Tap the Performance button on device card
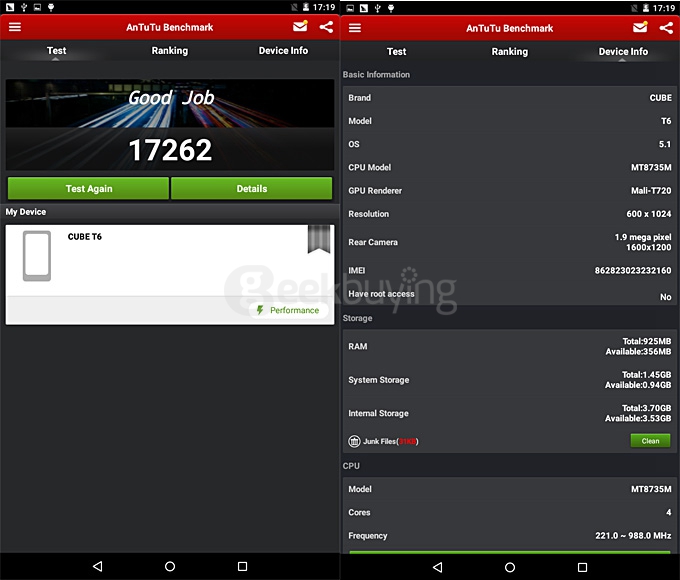 pyautogui.click(x=288, y=310)
